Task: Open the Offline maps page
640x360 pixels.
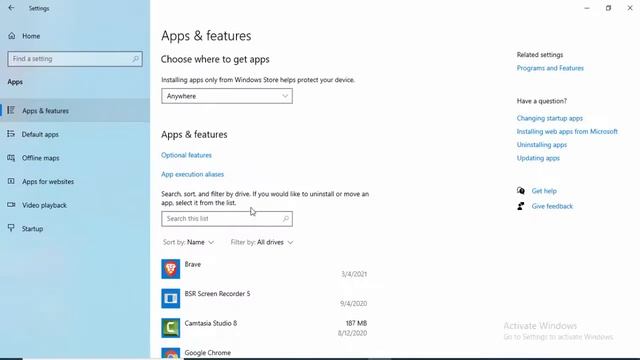Action: point(75,158)
